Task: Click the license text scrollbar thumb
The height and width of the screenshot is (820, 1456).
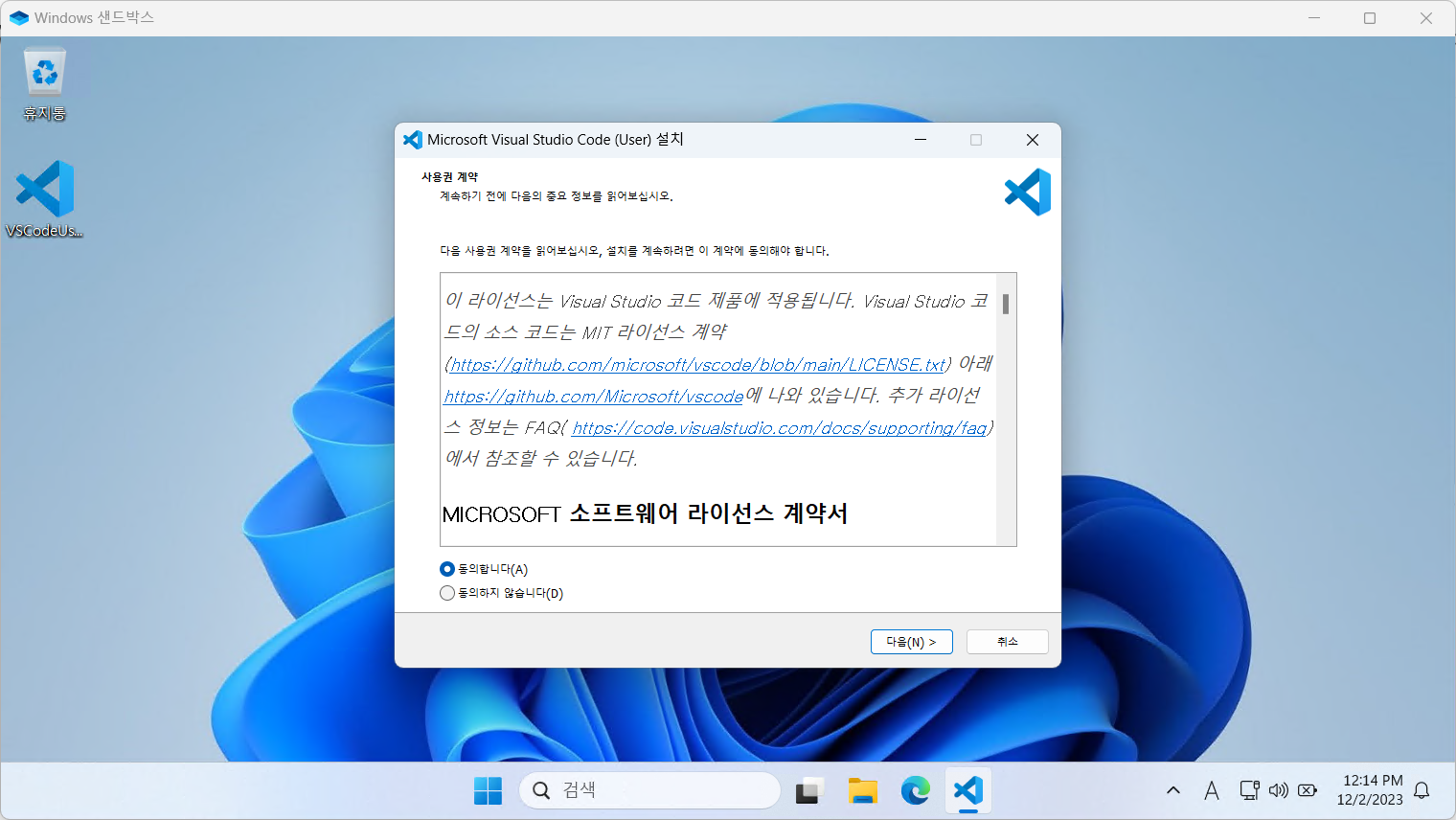Action: pos(1005,304)
